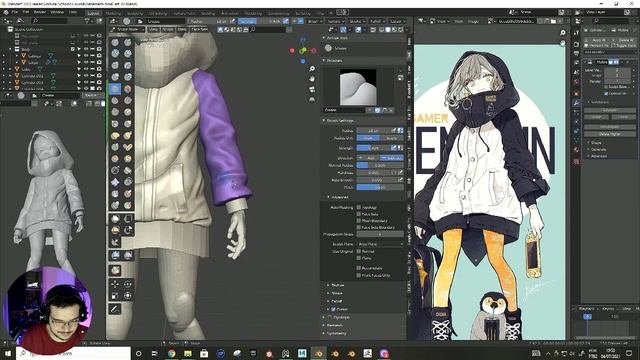Open the Sculpt Mode selector dropdown

point(128,29)
